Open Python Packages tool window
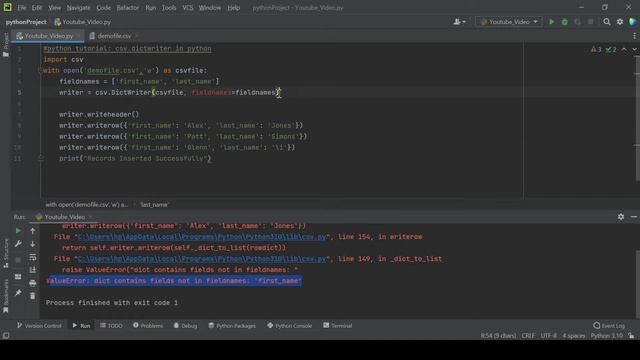Screen dimensions: 640x360 coord(232,326)
